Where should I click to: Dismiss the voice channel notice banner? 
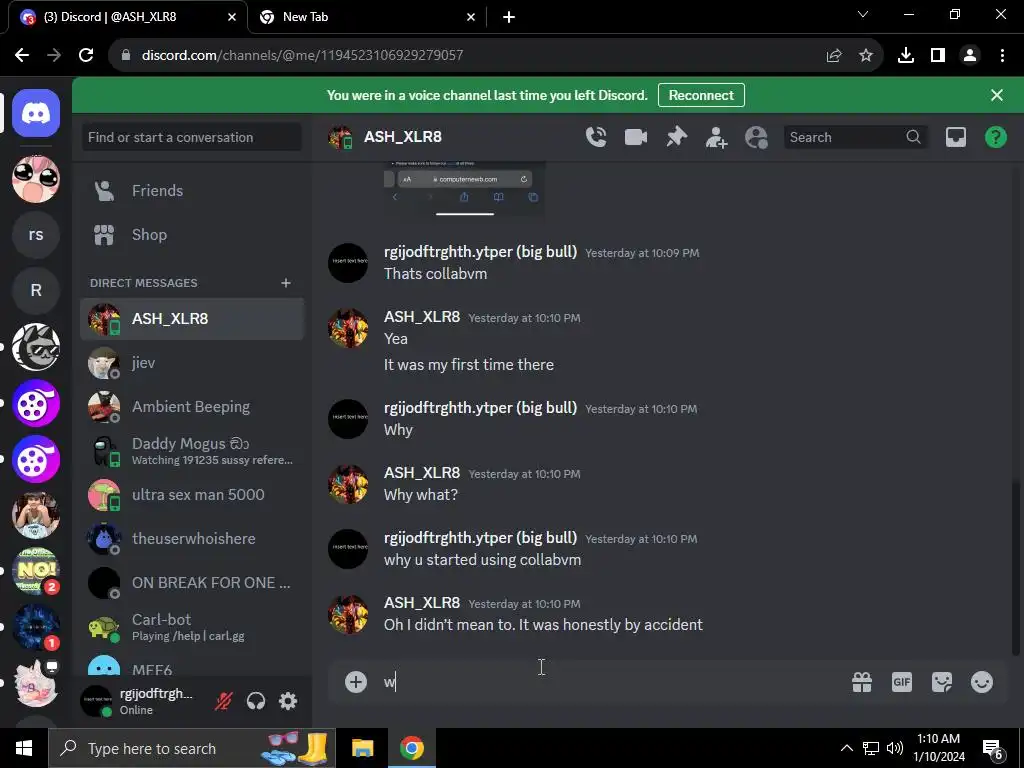(x=996, y=95)
